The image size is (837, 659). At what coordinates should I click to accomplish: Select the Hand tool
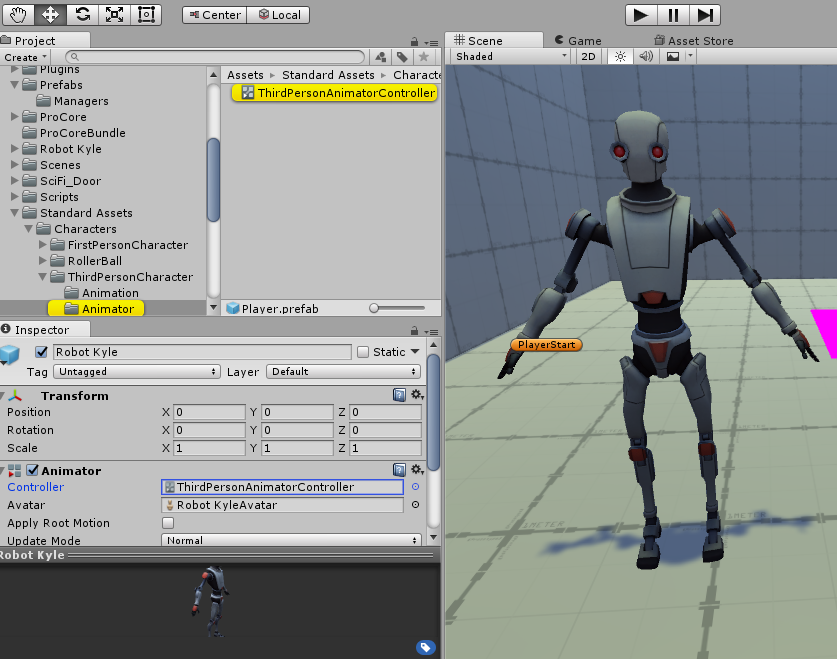click(18, 14)
